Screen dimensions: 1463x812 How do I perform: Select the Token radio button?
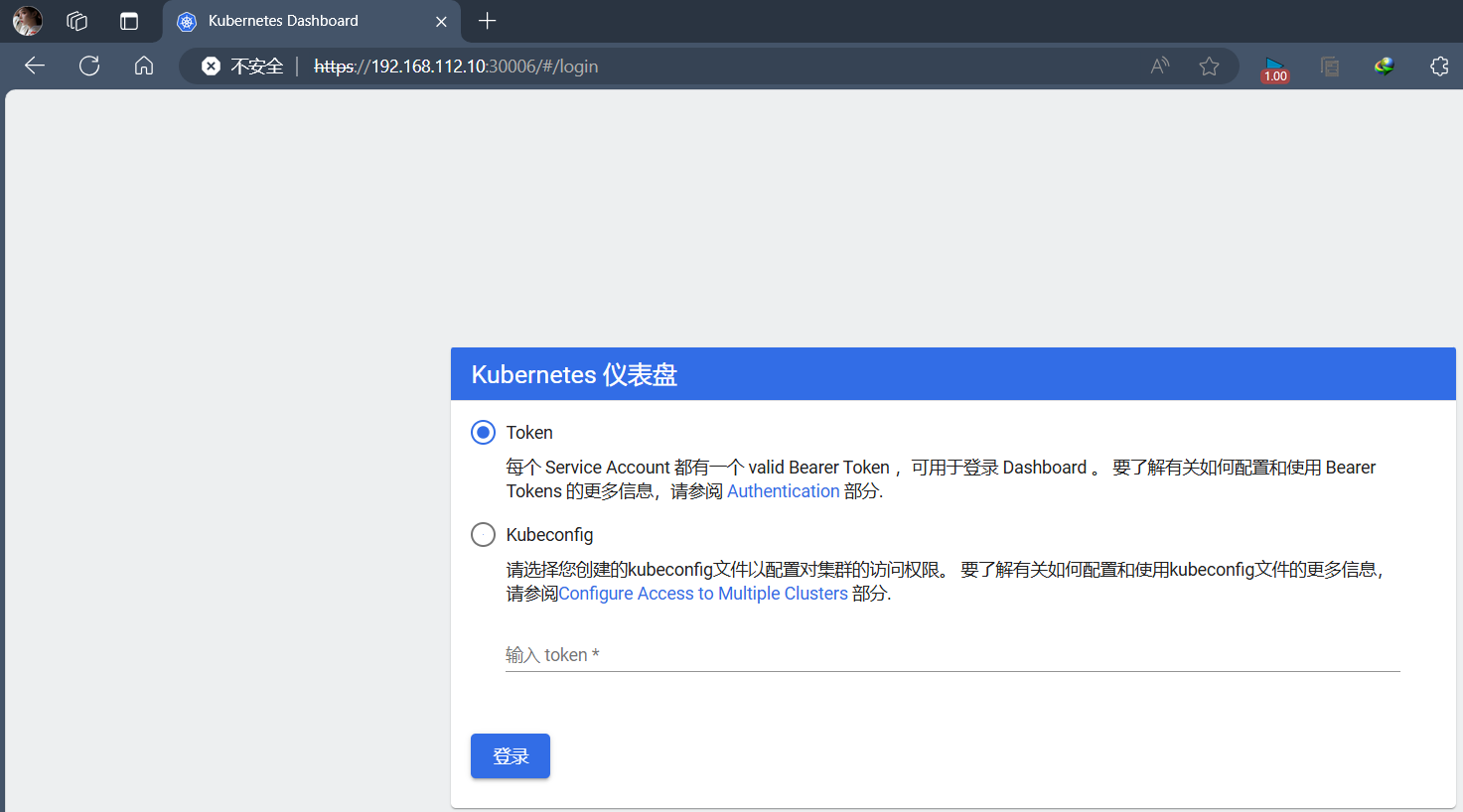(x=483, y=433)
